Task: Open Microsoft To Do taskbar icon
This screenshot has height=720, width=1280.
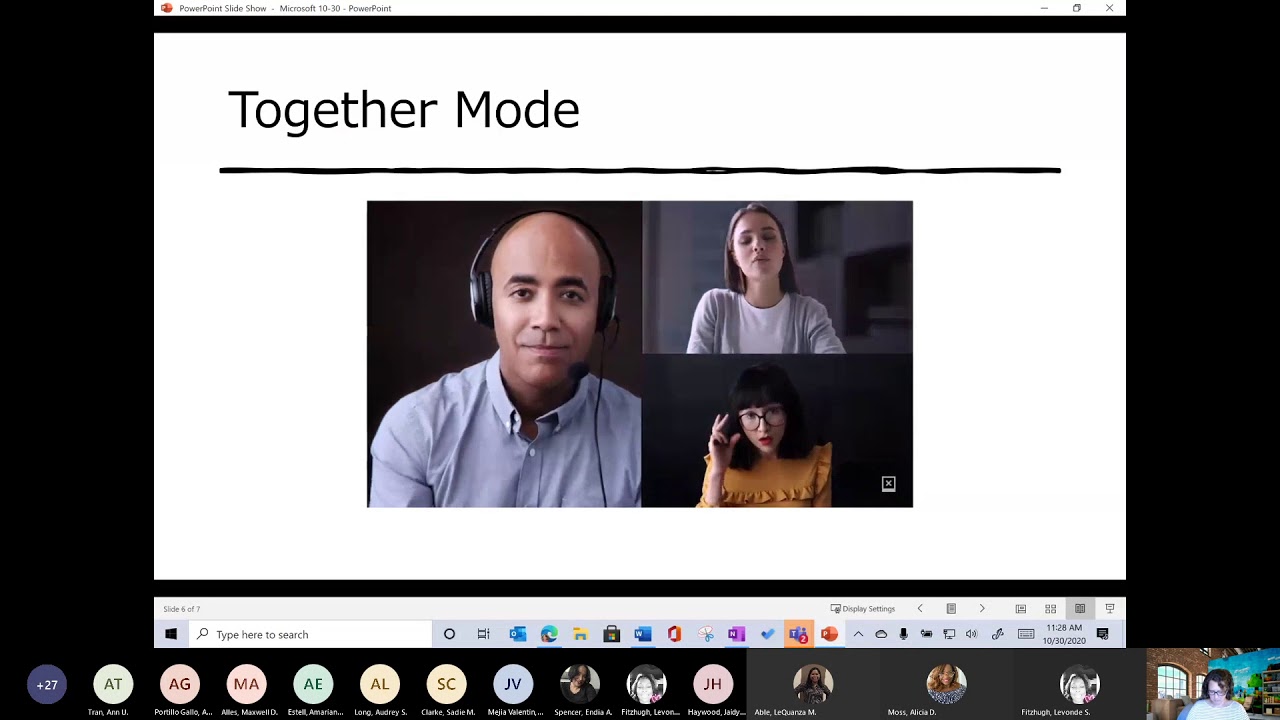Action: pos(768,634)
